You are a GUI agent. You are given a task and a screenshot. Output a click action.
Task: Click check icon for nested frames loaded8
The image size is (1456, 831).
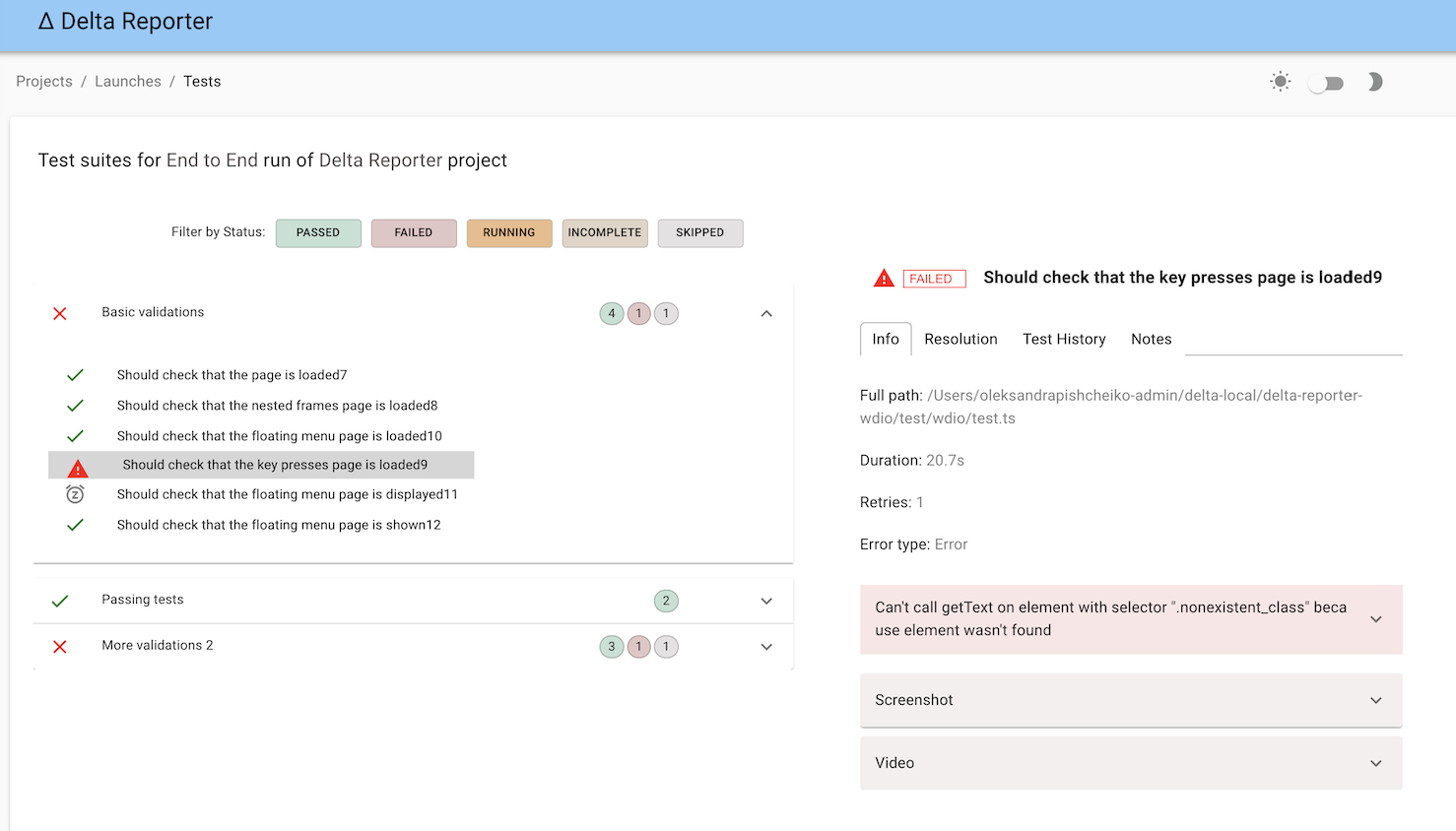coord(75,406)
